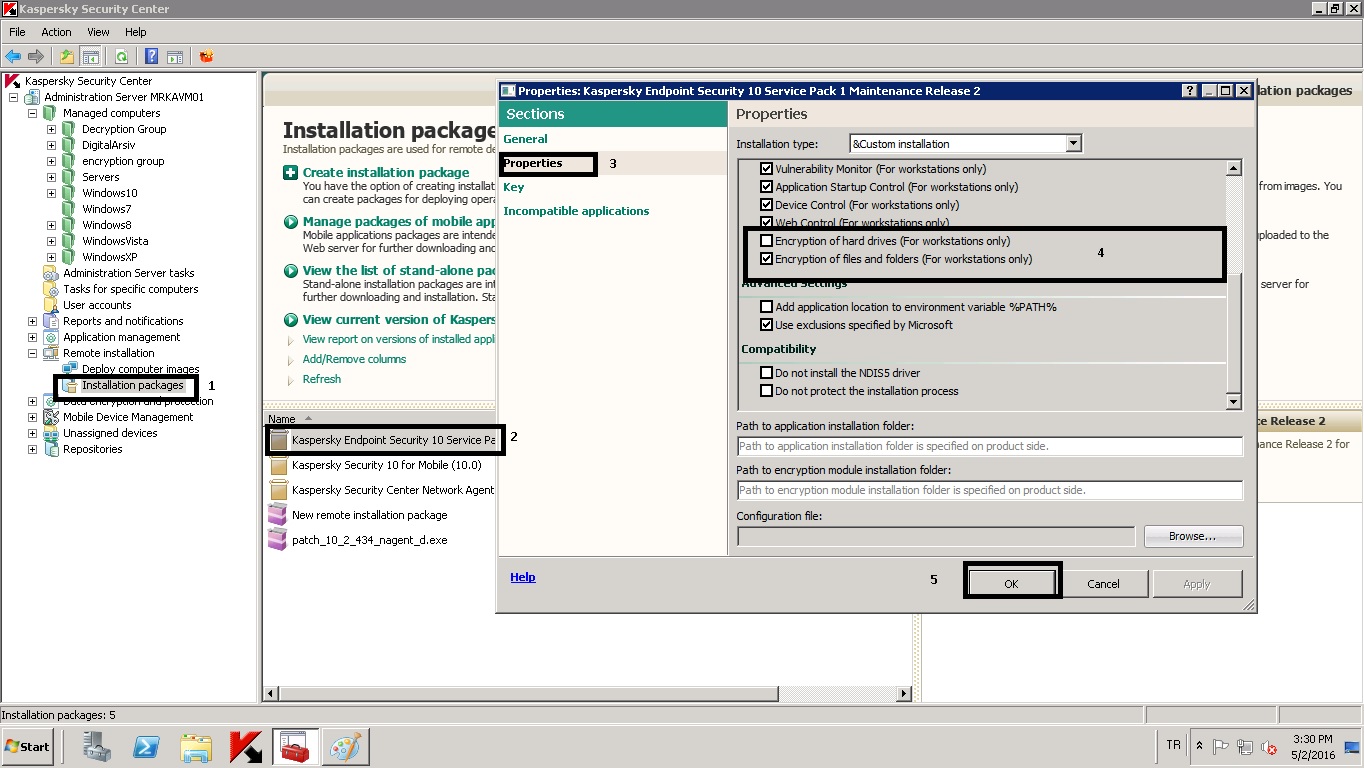Open the Action menu
Image resolution: width=1364 pixels, height=768 pixels.
(56, 32)
